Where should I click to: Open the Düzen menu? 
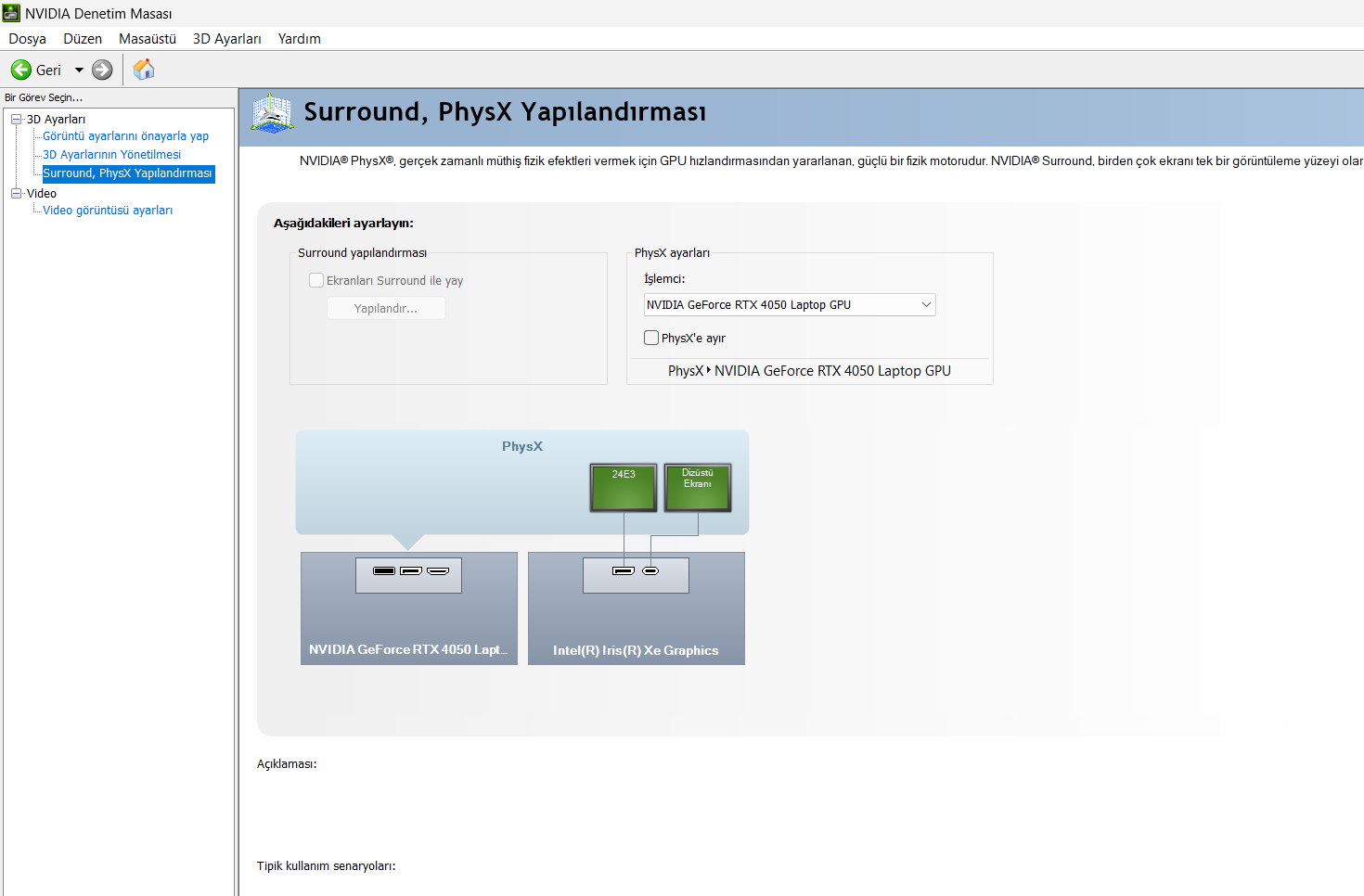(x=83, y=39)
